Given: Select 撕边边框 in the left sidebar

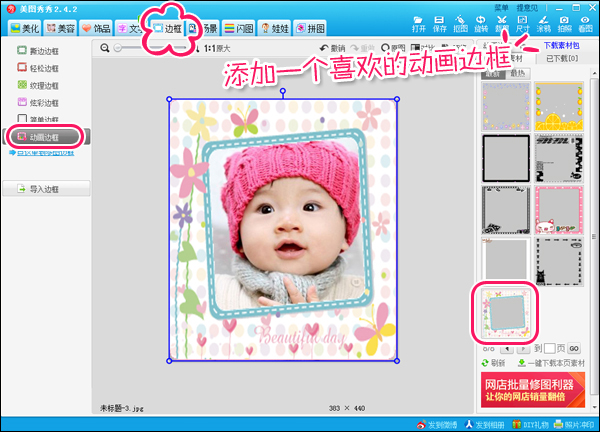Looking at the screenshot, I should click(38, 51).
